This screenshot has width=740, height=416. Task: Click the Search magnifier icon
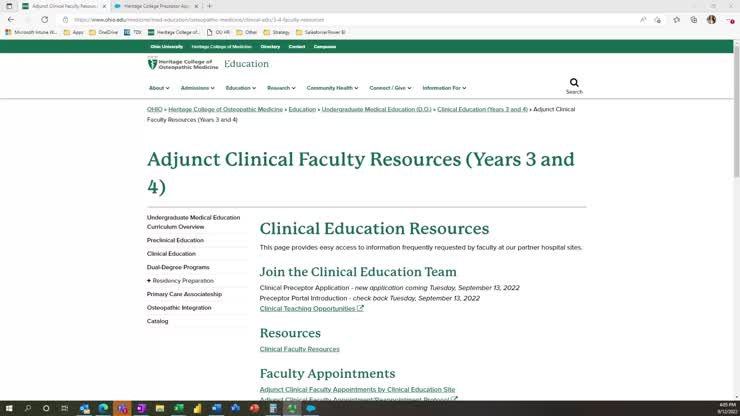[x=574, y=83]
